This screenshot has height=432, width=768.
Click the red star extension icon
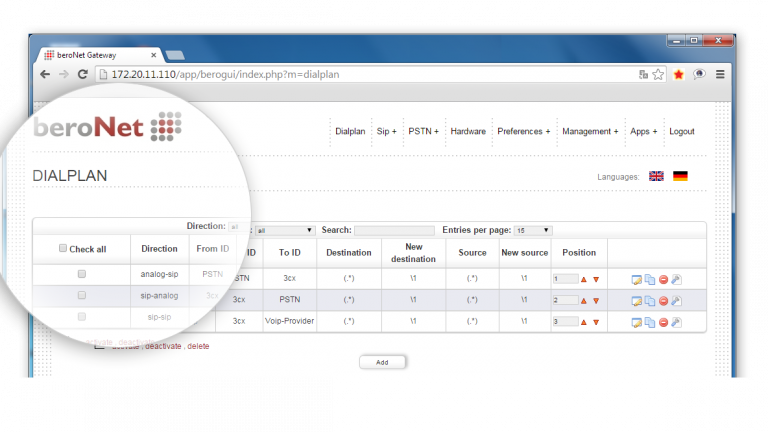679,74
